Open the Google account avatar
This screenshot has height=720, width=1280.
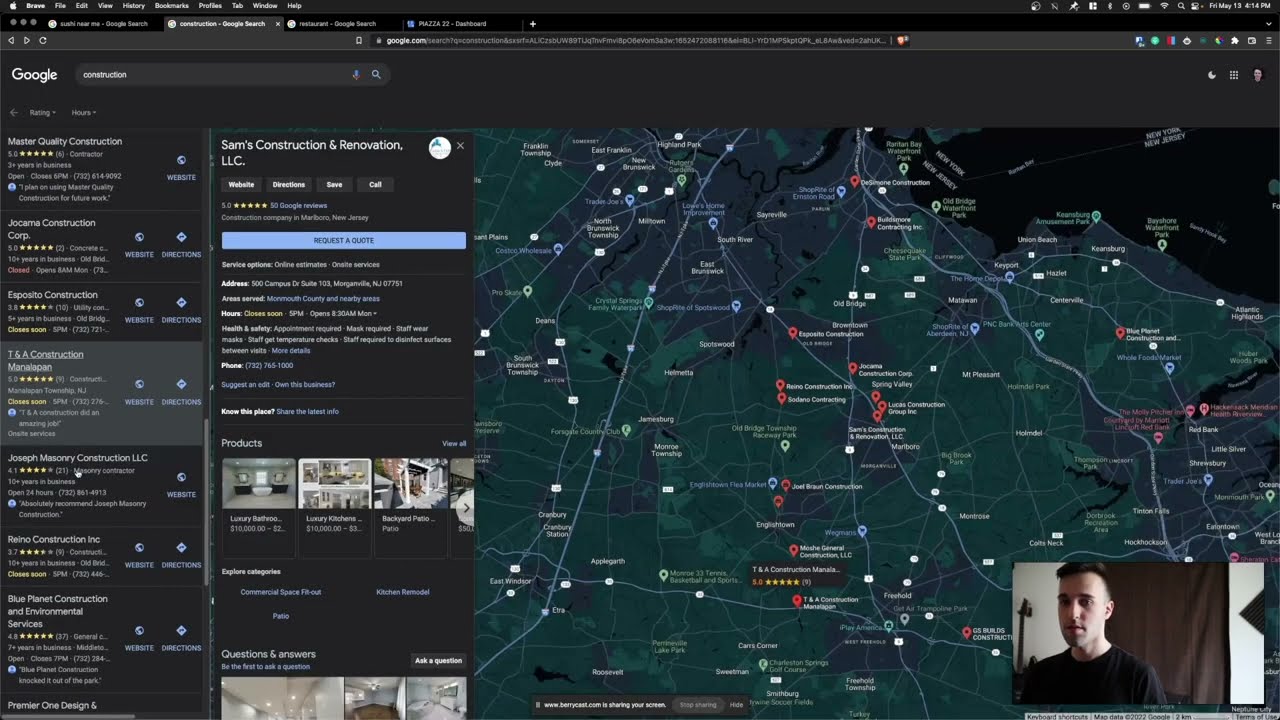coord(1258,75)
